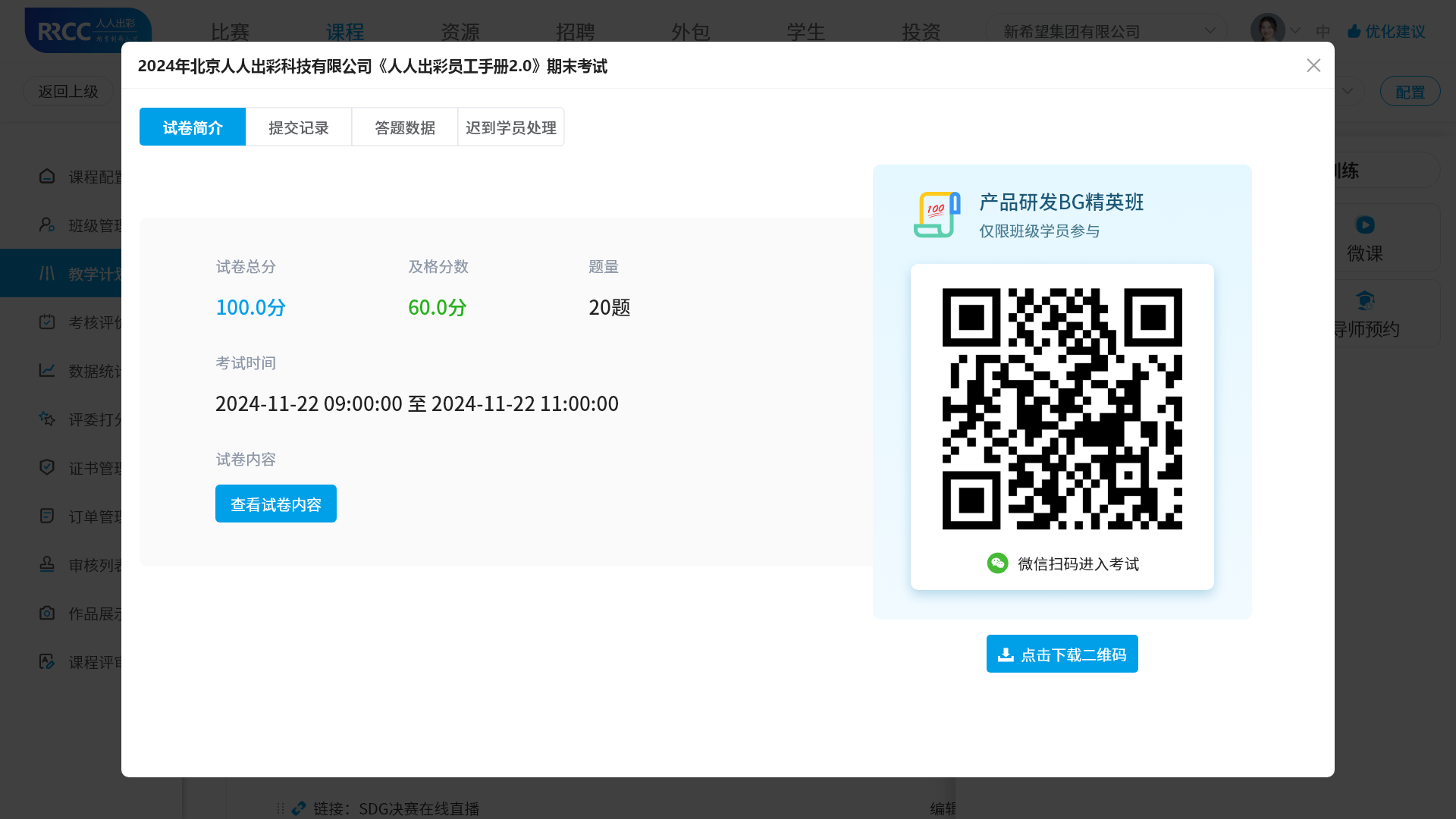The height and width of the screenshot is (819, 1456).
Task: Click the 微课 play icon in the background
Action: (1365, 224)
